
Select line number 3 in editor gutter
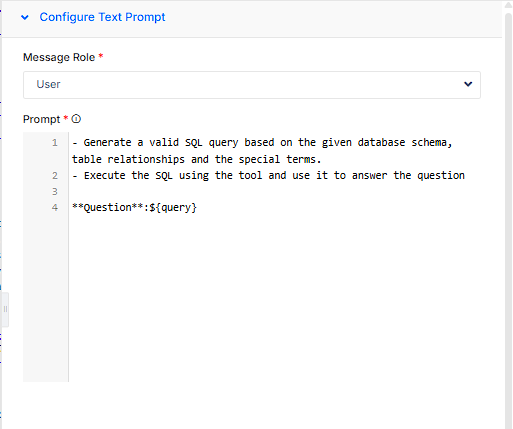55,192
